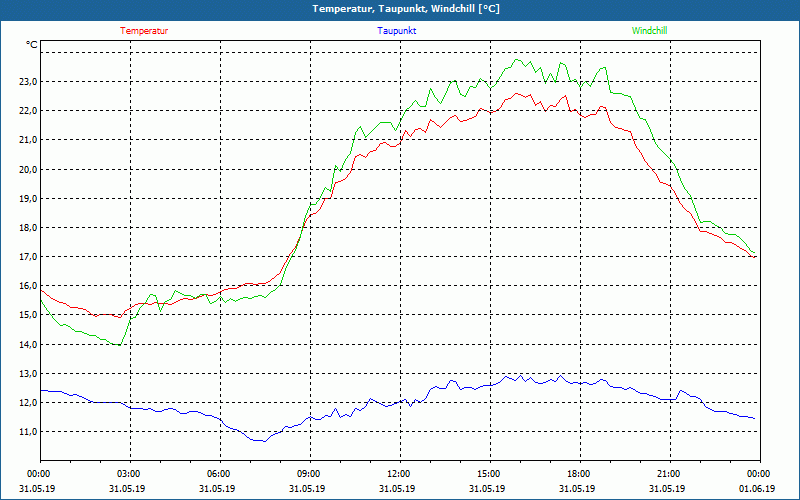Click the 12,0 y-axis value
This screenshot has width=800, height=500.
pyautogui.click(x=28, y=403)
